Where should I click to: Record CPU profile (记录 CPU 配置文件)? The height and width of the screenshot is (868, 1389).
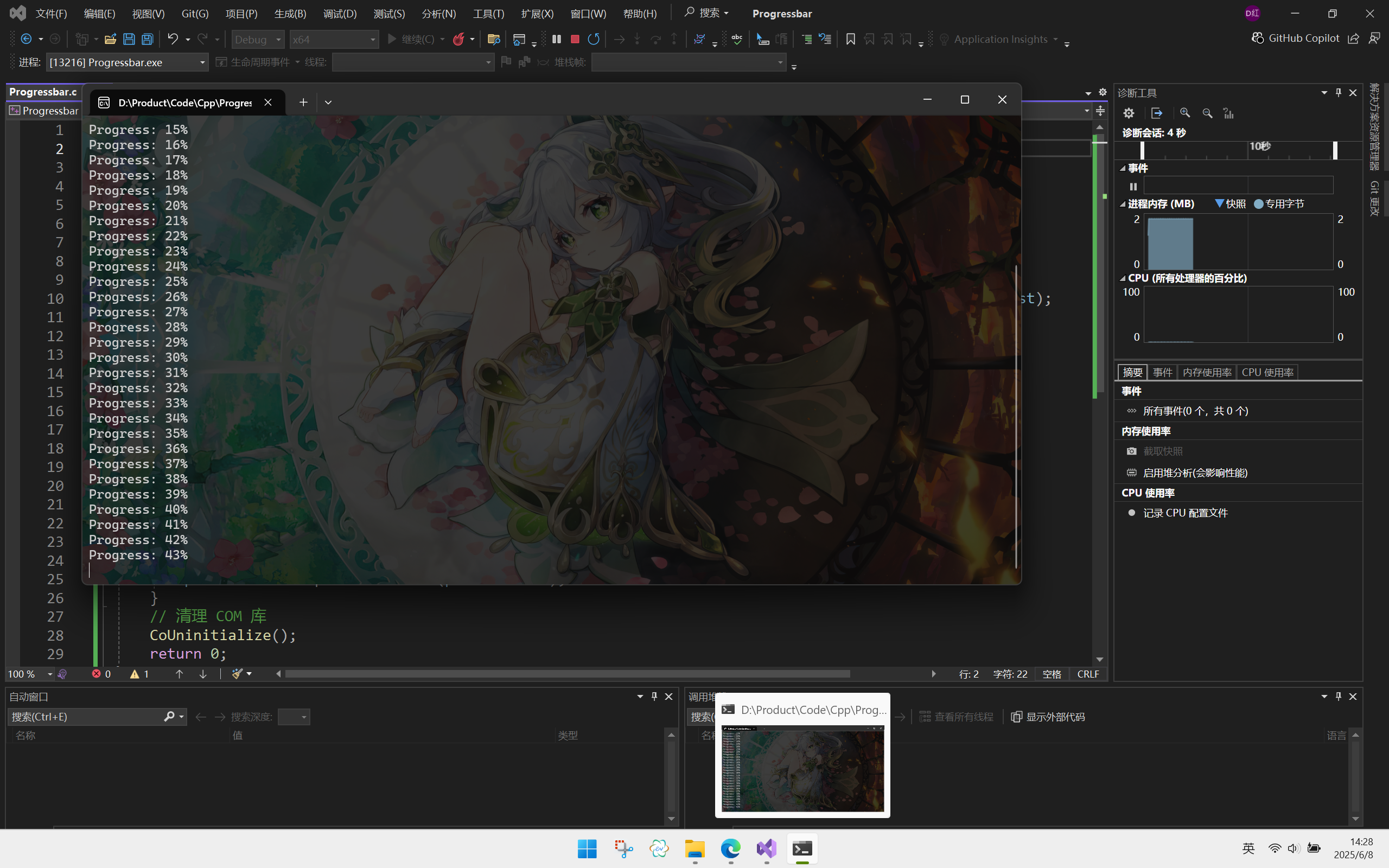click(1178, 513)
